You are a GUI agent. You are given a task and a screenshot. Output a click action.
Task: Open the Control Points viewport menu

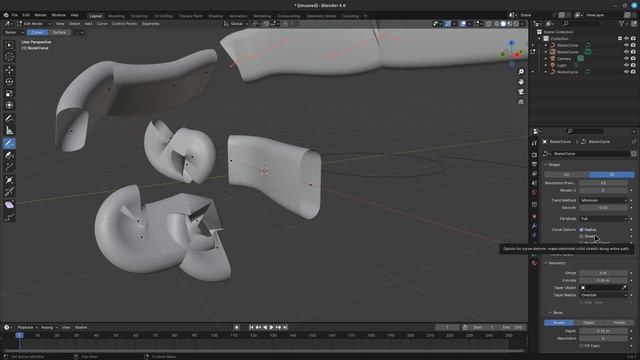(x=124, y=24)
